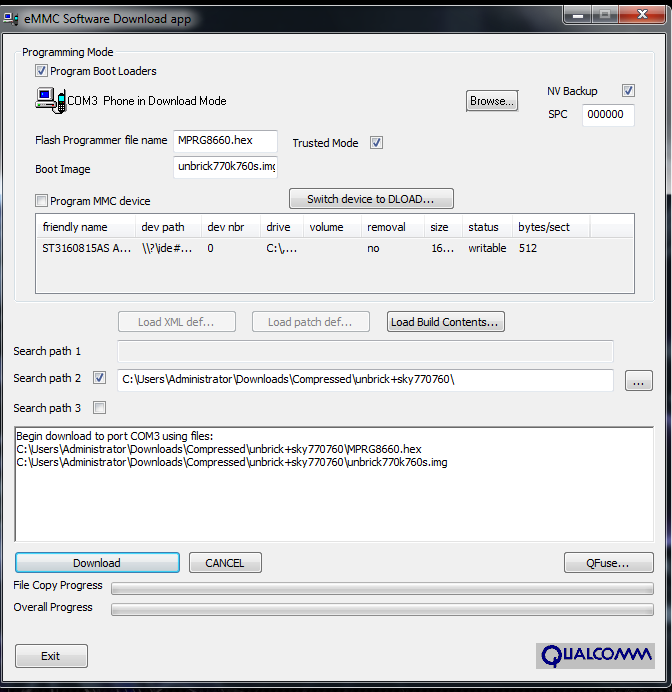Click the volume column header
This screenshot has height=692, width=672.
[x=332, y=227]
